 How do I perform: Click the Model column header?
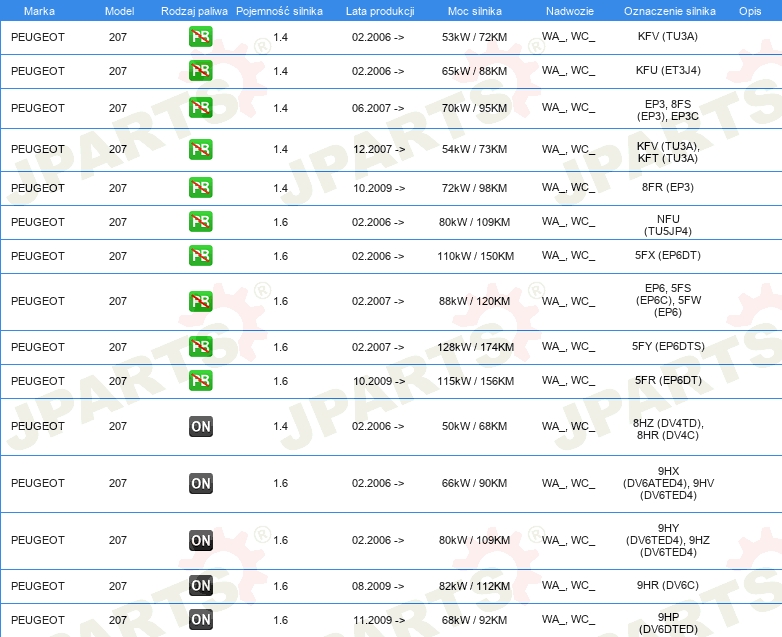[119, 11]
